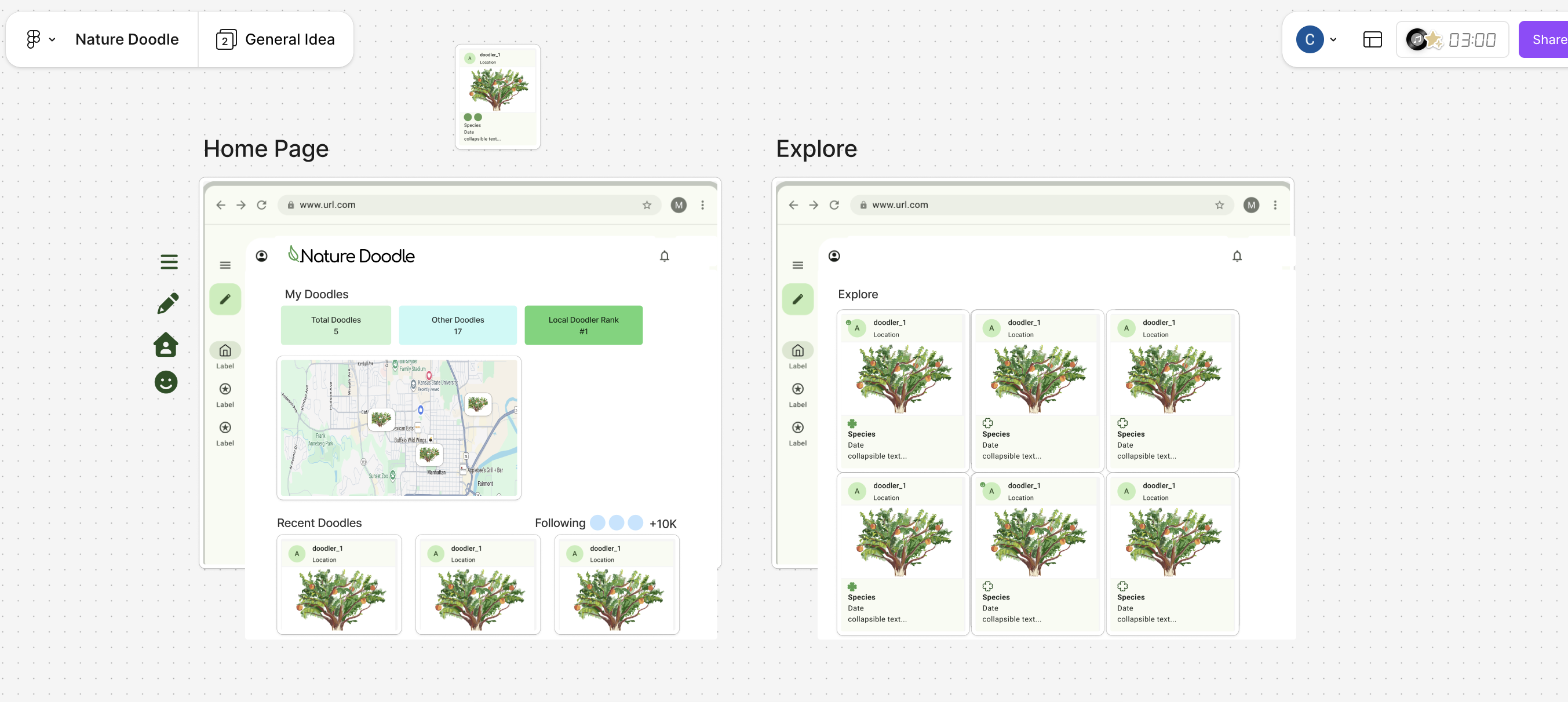Screen dimensions: 1568x702
Task: Toggle outlined clover on second Explore card
Action: (987, 423)
